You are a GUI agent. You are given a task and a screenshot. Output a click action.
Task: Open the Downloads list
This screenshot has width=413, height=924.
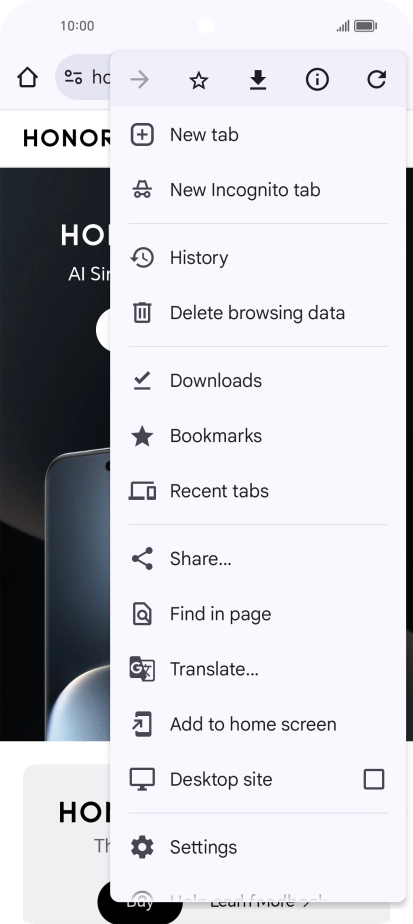[258, 381]
